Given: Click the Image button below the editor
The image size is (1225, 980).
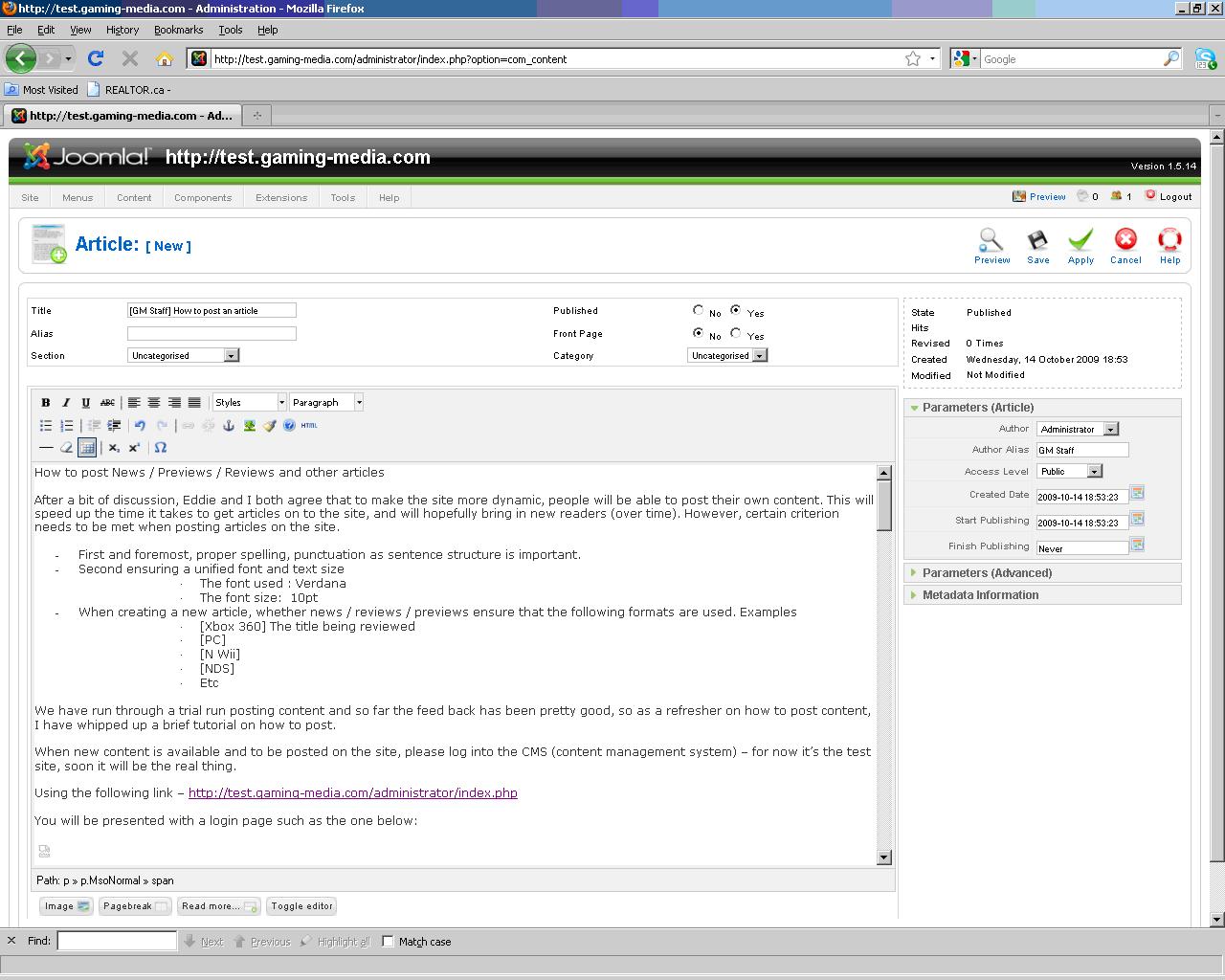Looking at the screenshot, I should click(x=66, y=906).
